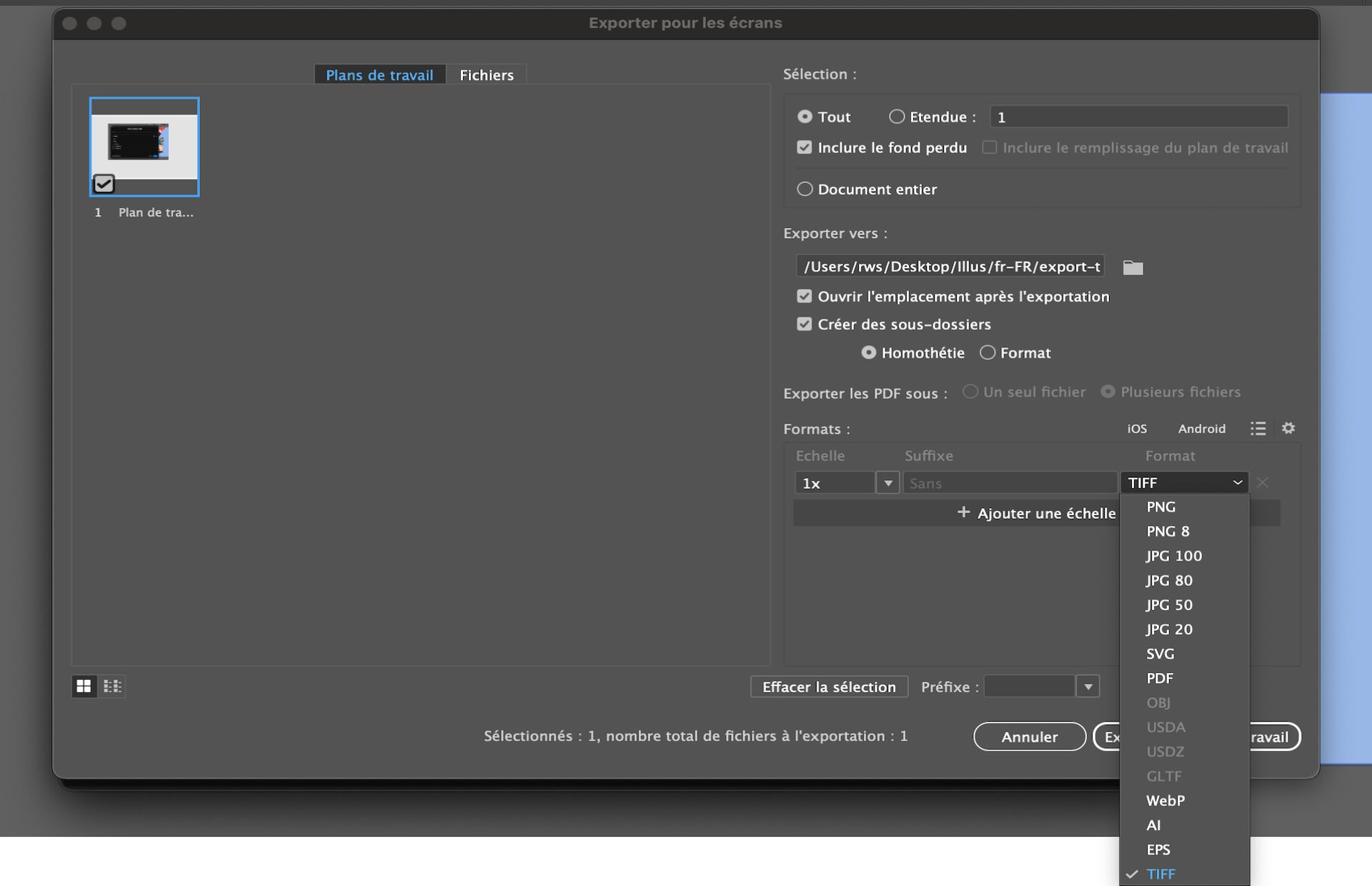Click the Annuler button
This screenshot has width=1372, height=886.
pos(1029,737)
